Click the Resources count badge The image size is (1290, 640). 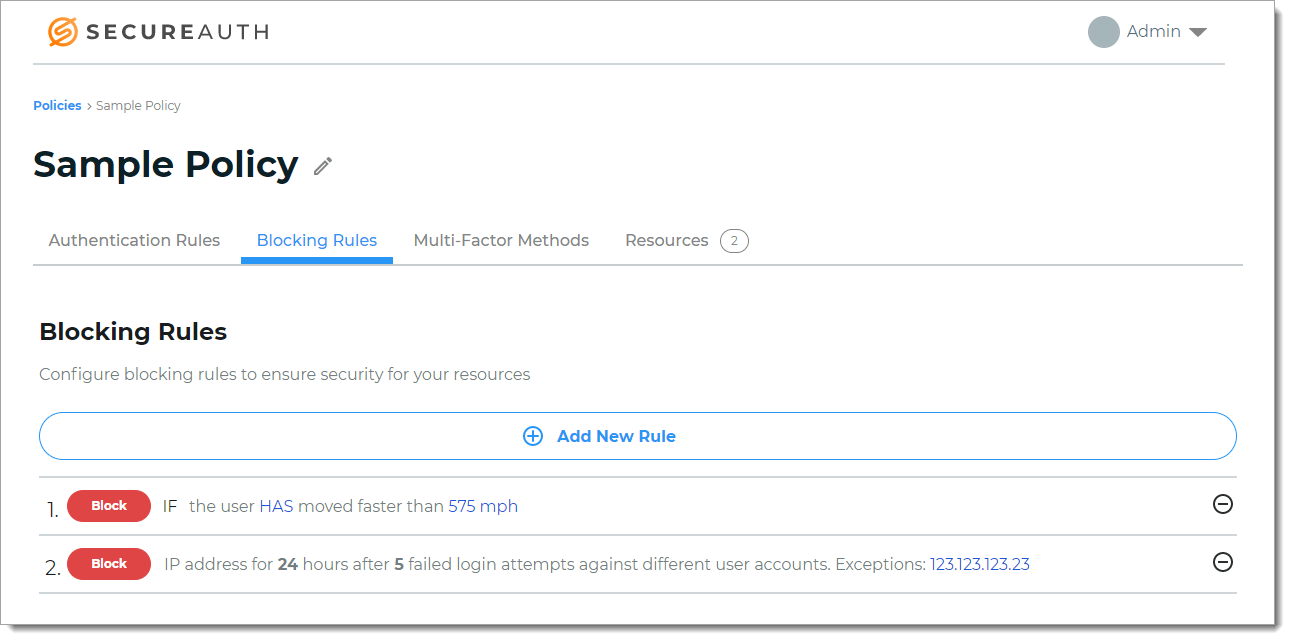click(x=734, y=241)
